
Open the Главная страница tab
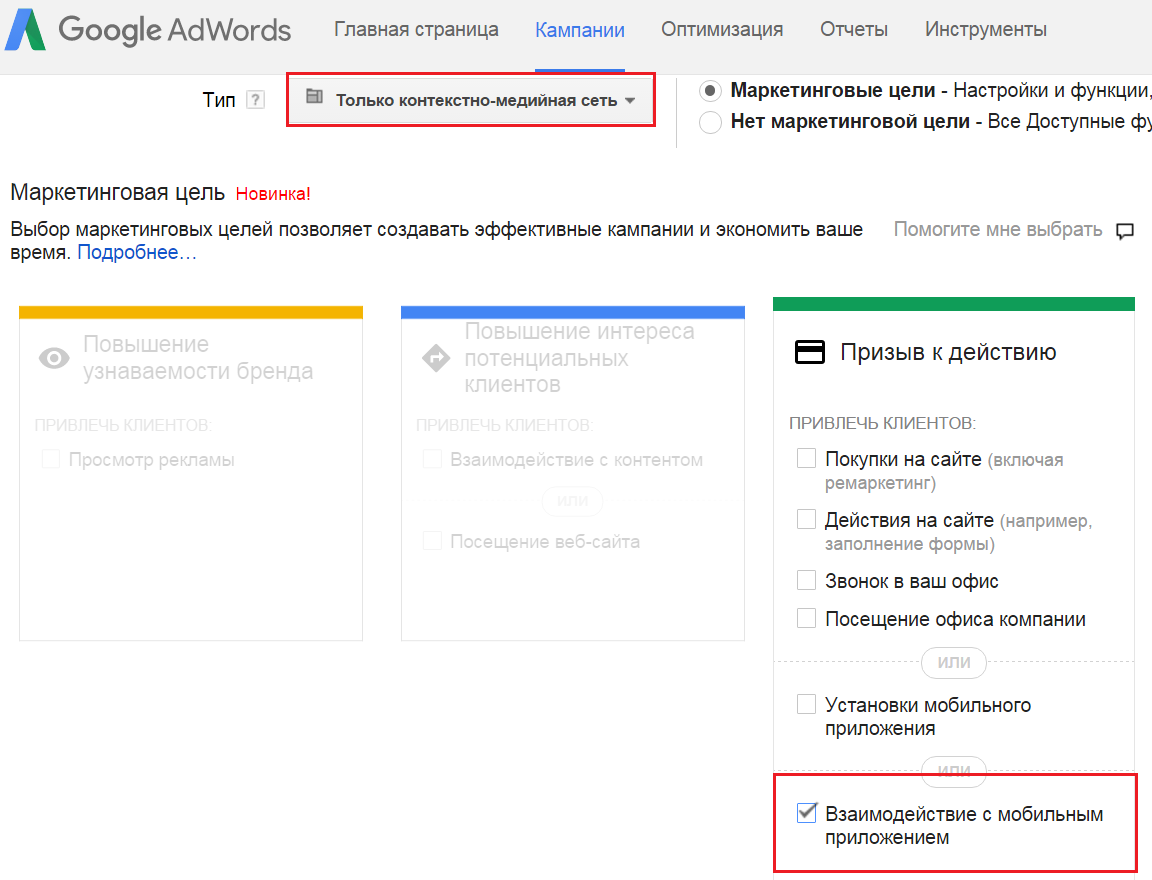[x=416, y=30]
